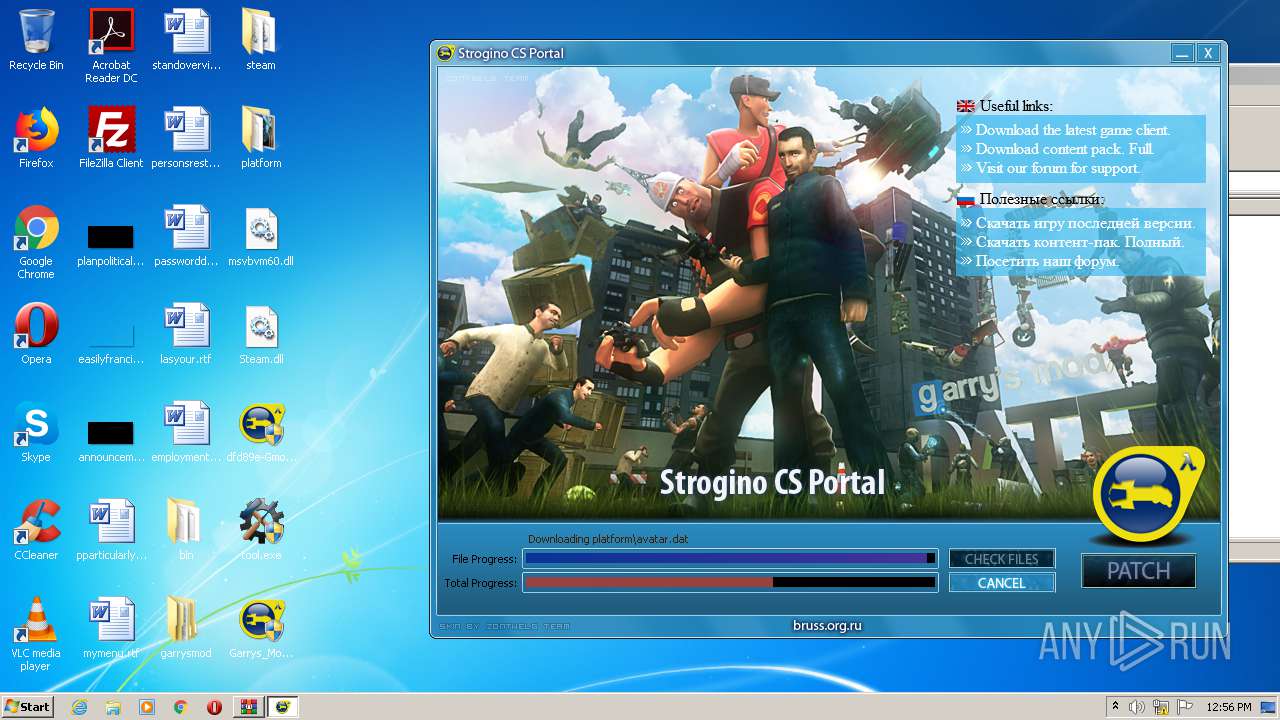The image size is (1280, 720).
Task: Select the pparticularly... Word document icon
Action: pyautogui.click(x=111, y=530)
